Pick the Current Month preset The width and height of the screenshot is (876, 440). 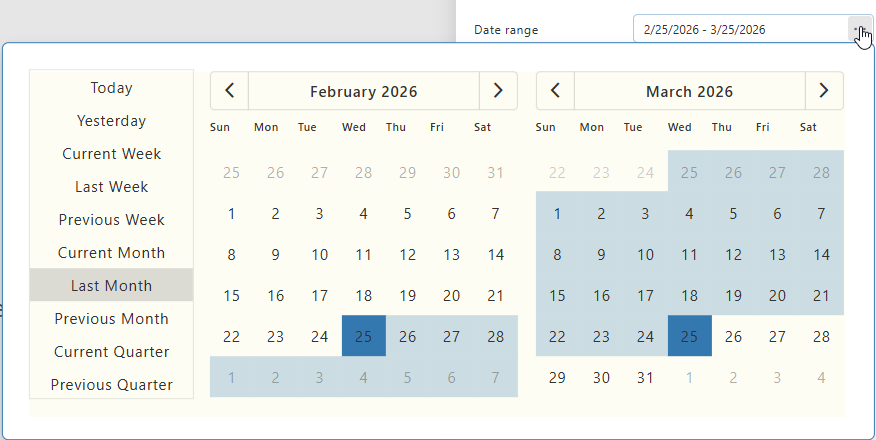pyautogui.click(x=111, y=253)
